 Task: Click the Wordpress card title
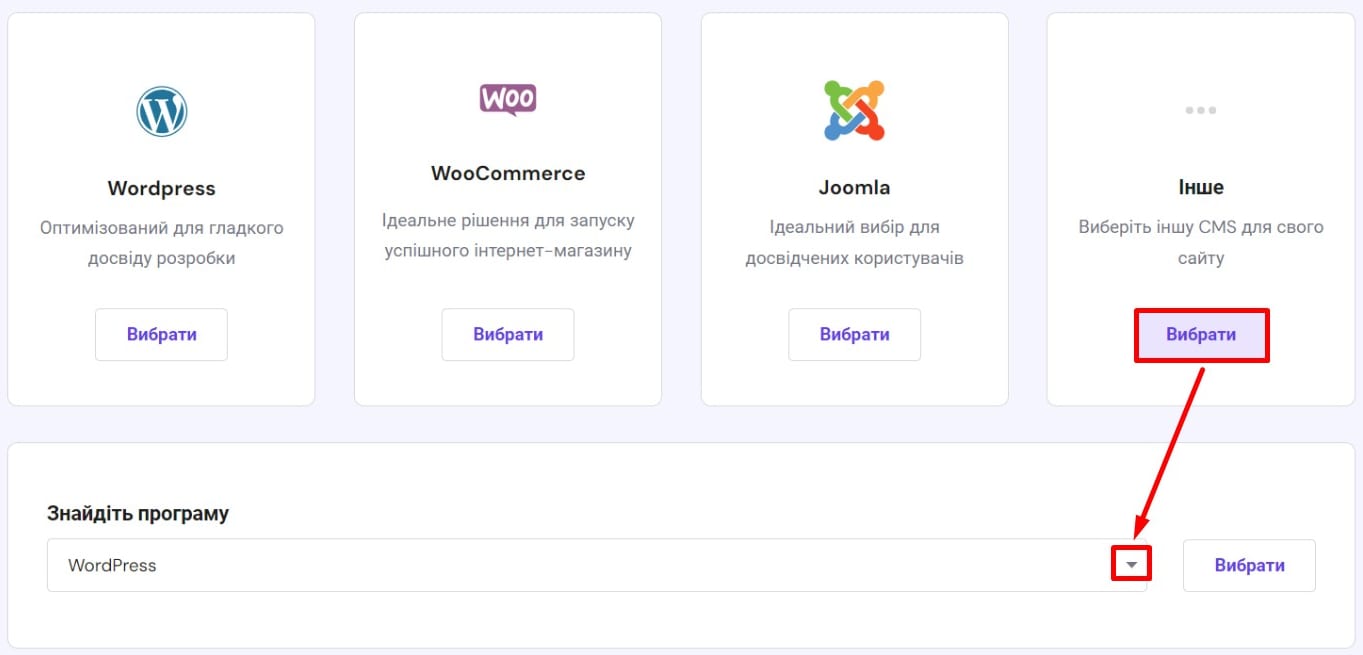point(161,188)
